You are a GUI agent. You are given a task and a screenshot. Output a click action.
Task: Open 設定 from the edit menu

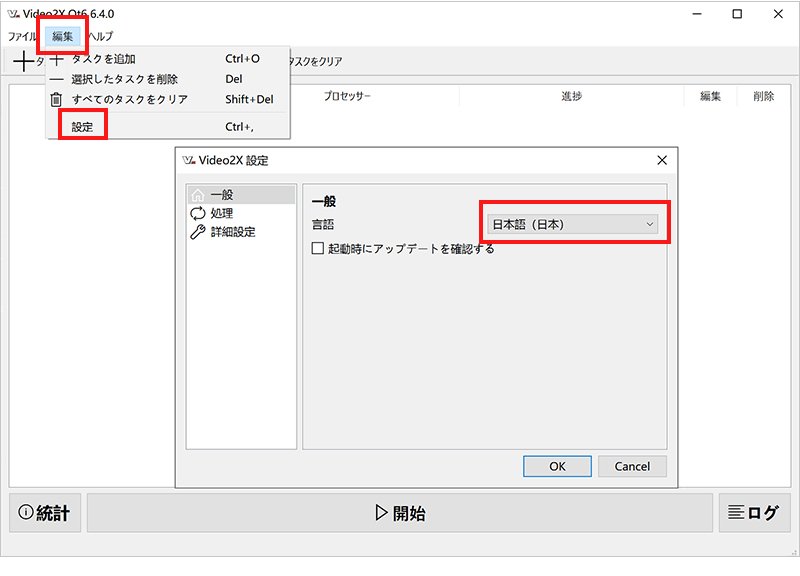pyautogui.click(x=168, y=127)
